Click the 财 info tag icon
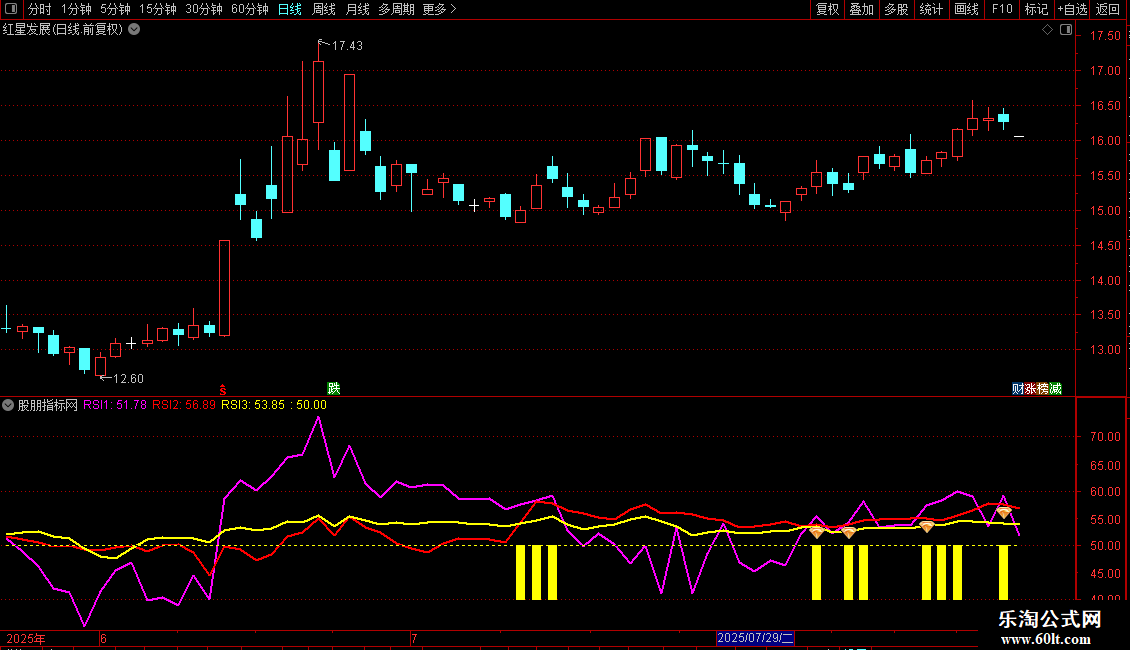The height and width of the screenshot is (650, 1130). tap(1018, 388)
